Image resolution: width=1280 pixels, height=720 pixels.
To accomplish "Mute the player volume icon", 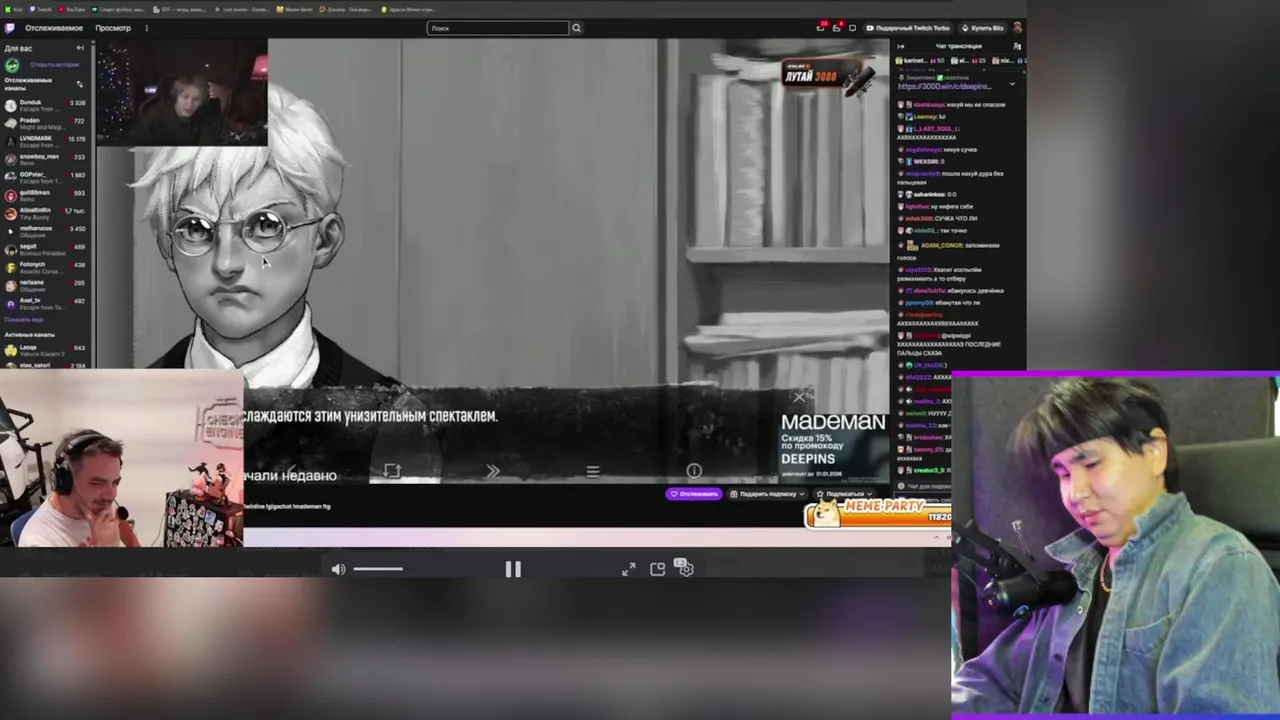I will pyautogui.click(x=338, y=569).
